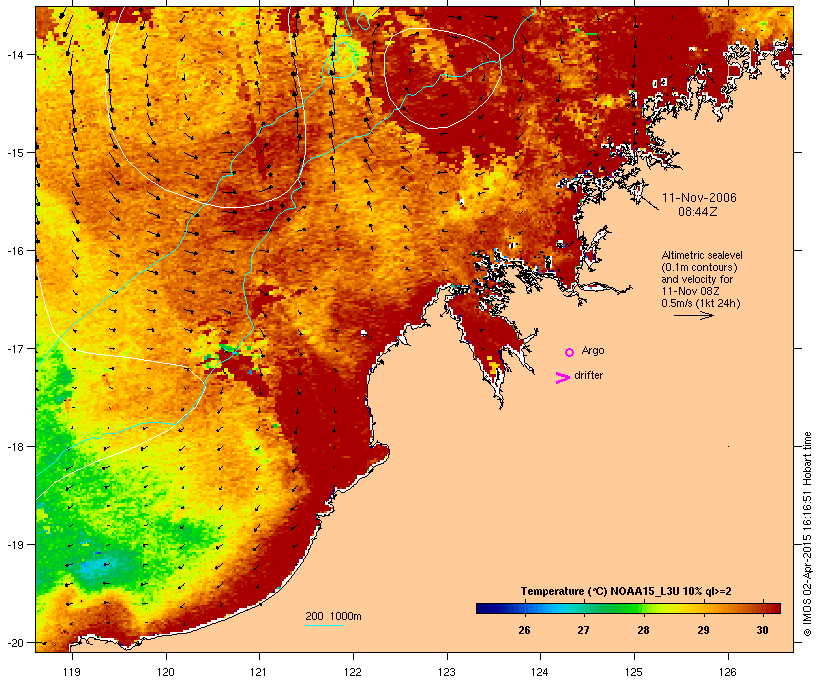Click latitude axis label -14

[14, 54]
